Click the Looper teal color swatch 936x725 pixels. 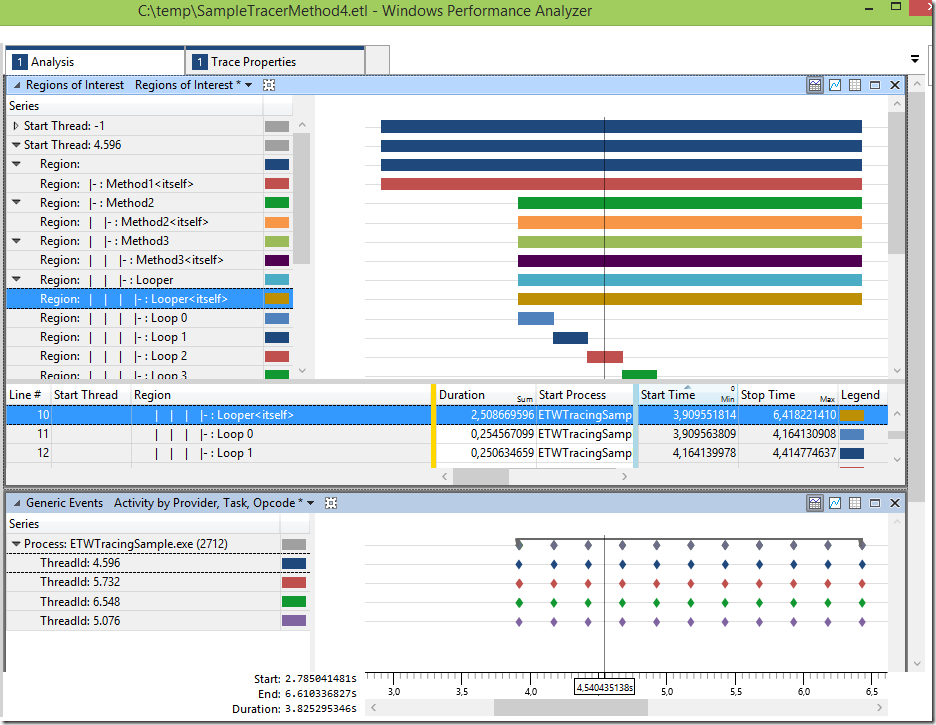click(x=277, y=279)
